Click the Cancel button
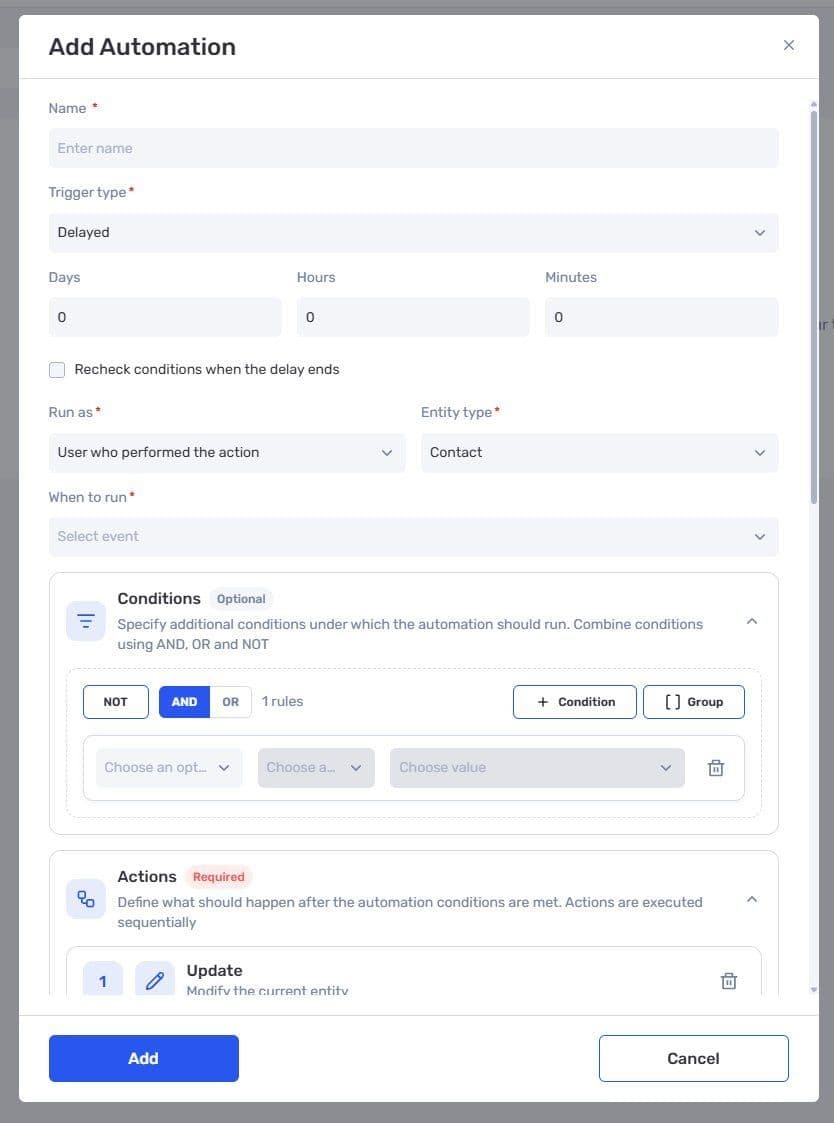This screenshot has height=1123, width=834. click(694, 1059)
